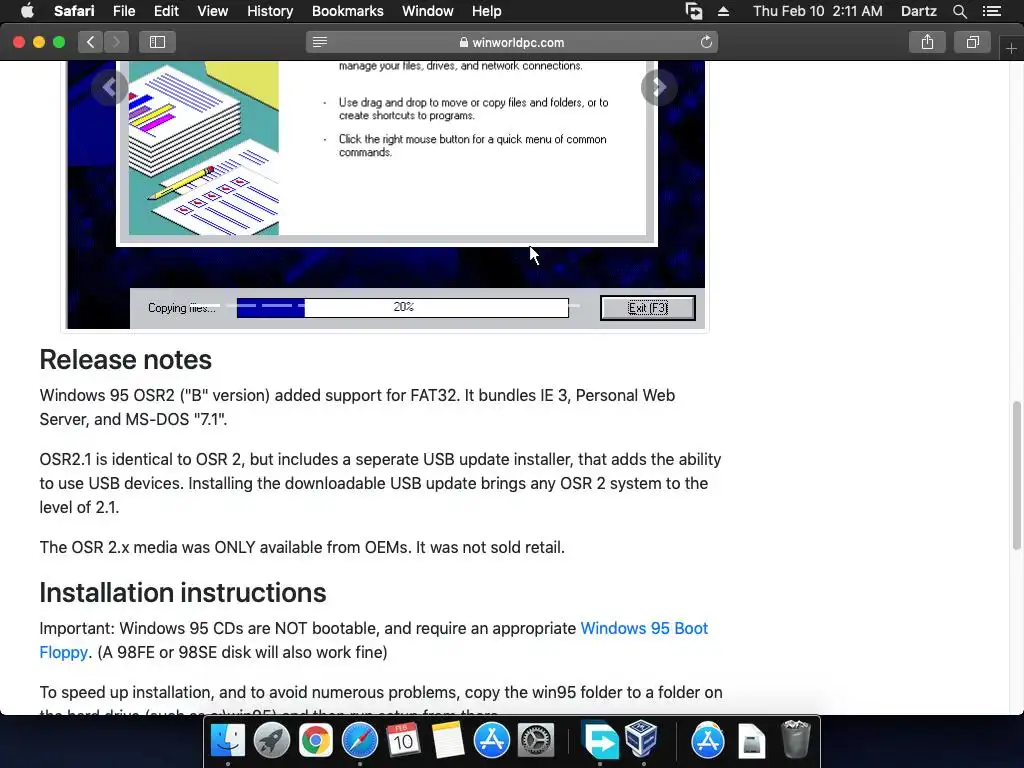
Task: Go back to previous page
Action: (91, 42)
